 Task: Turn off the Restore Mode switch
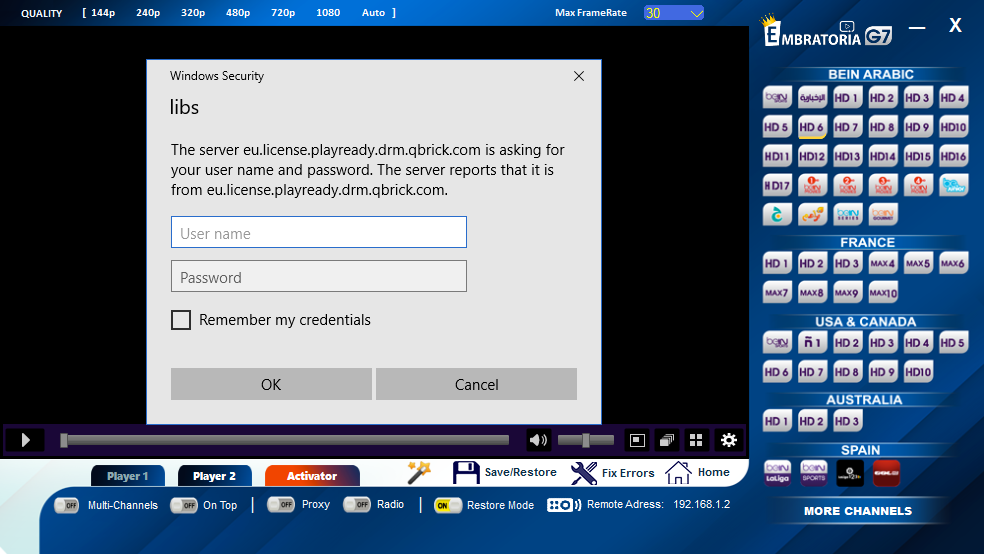tap(448, 505)
